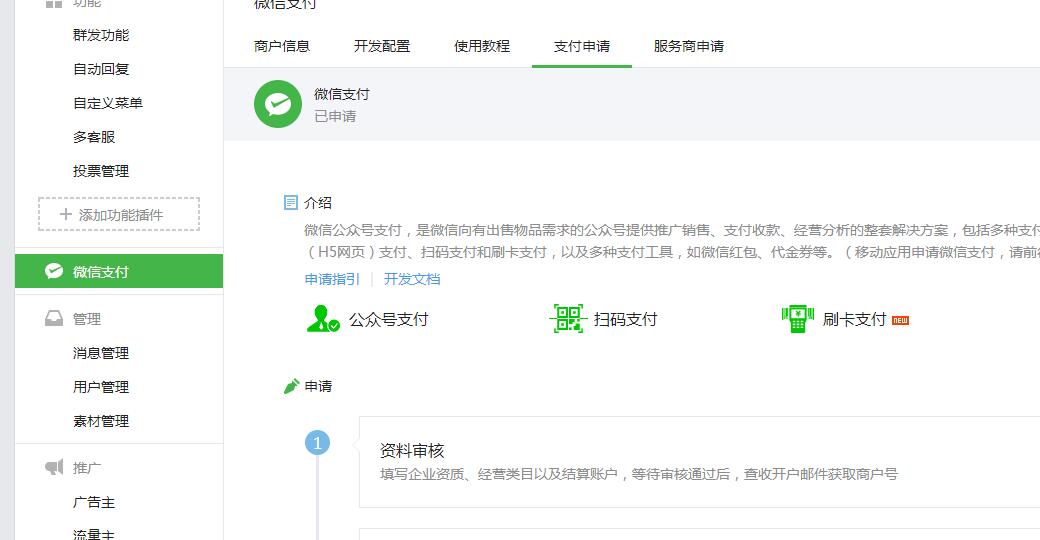Click the 添加功能插件 button
Image resolution: width=1040 pixels, height=540 pixels.
pos(119,214)
